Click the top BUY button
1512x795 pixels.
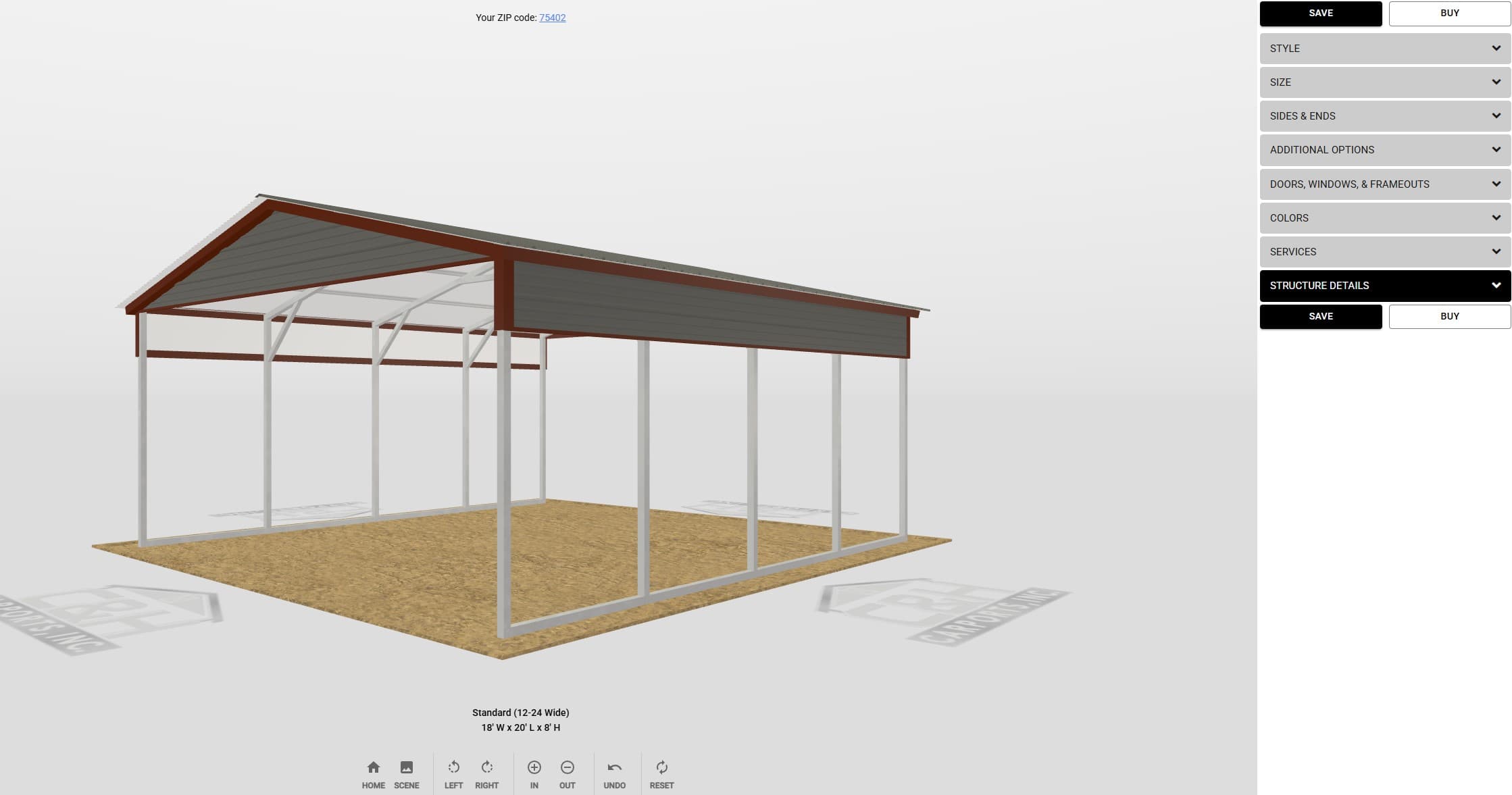1449,13
